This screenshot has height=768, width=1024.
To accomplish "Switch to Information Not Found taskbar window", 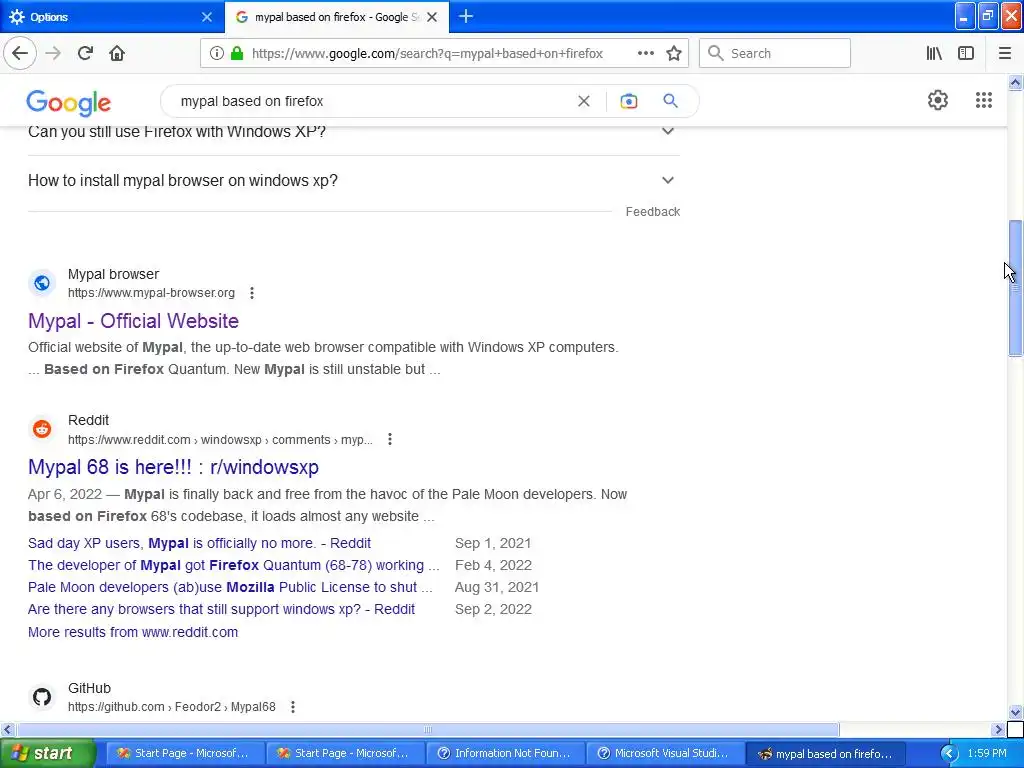I will pos(504,753).
